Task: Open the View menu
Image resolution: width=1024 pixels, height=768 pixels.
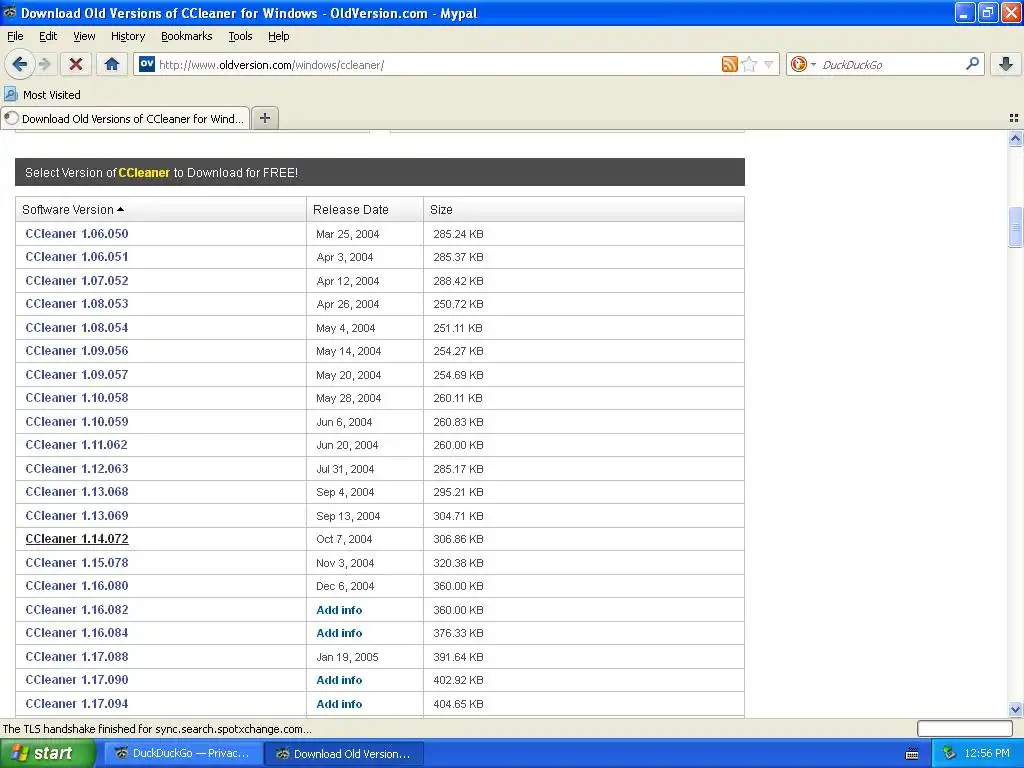Action: point(84,36)
